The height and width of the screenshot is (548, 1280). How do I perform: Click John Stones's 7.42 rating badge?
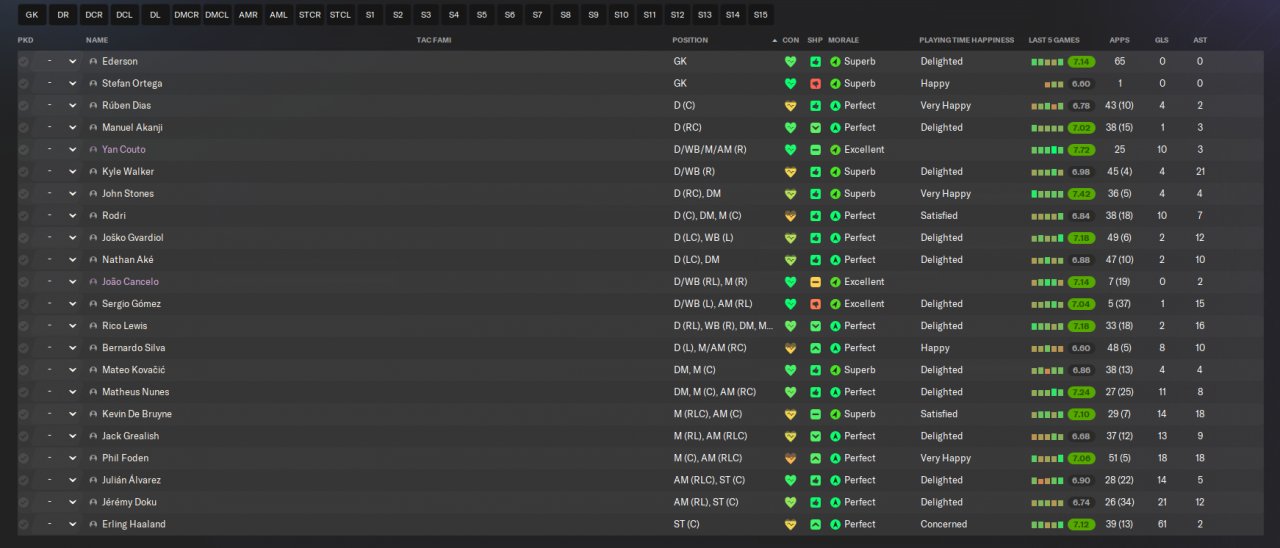[x=1081, y=193]
